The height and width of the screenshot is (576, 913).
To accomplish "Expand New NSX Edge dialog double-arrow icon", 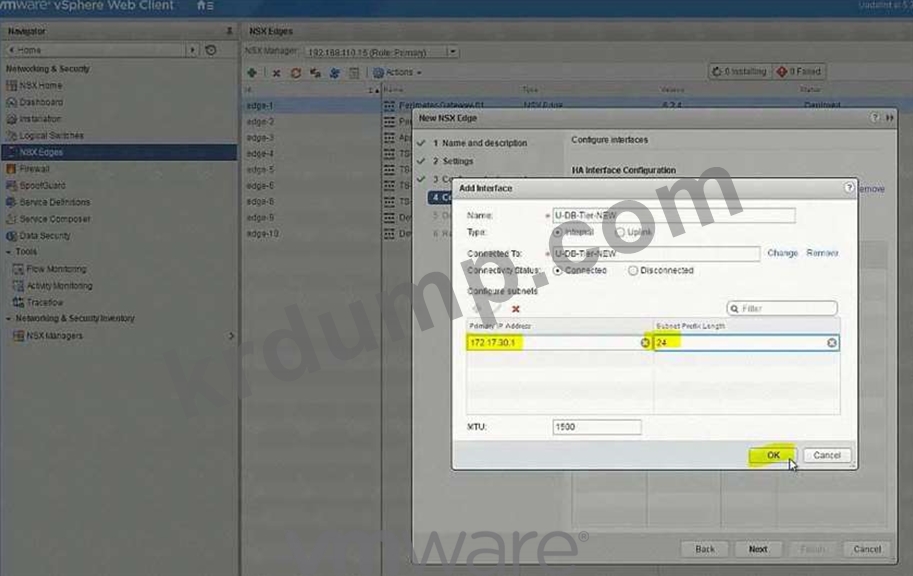I will (x=890, y=118).
